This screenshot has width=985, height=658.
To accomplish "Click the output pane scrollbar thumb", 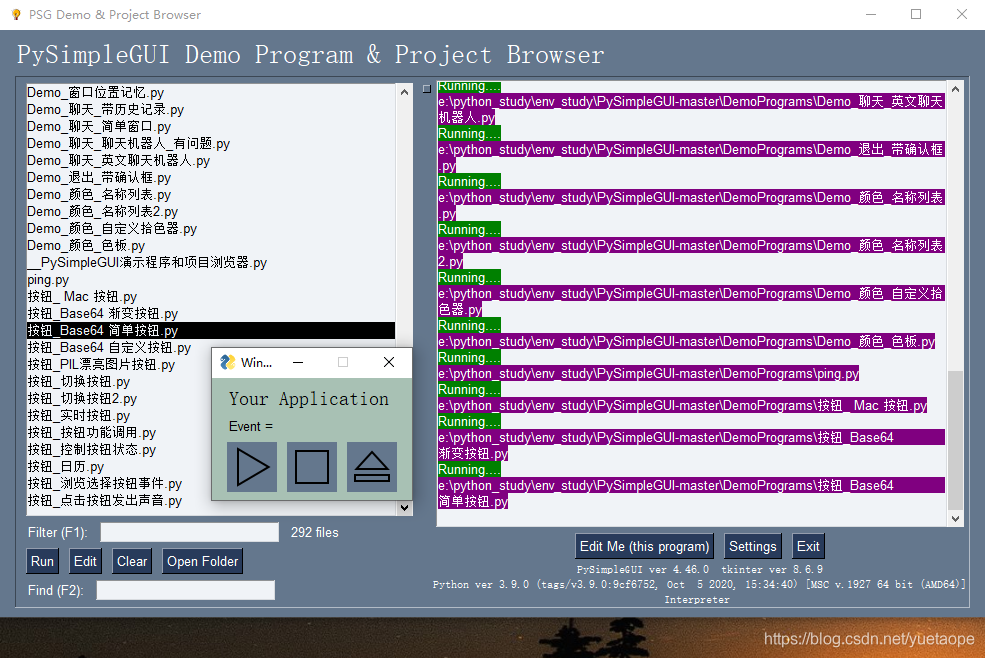I will pos(955,440).
